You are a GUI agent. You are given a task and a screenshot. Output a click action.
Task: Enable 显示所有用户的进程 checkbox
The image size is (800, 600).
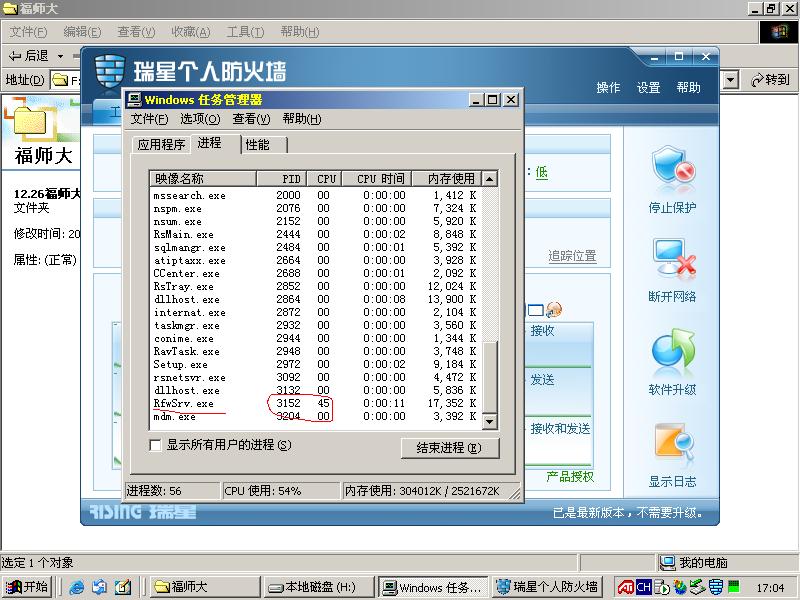coord(155,445)
